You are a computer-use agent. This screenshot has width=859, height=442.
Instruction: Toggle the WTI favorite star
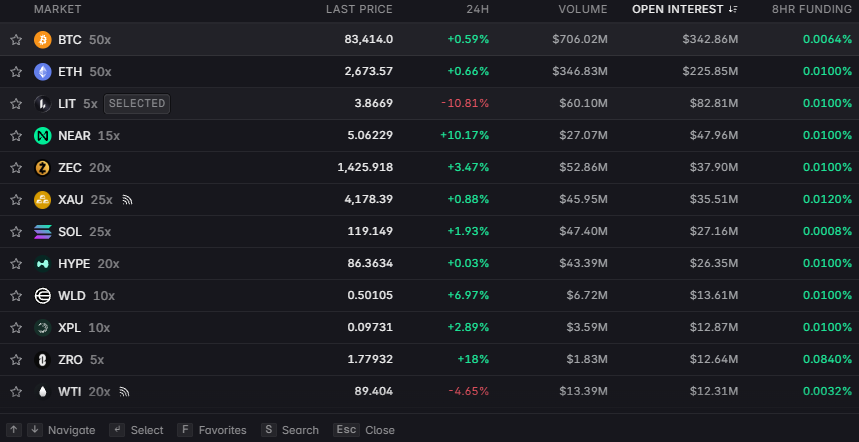click(16, 392)
